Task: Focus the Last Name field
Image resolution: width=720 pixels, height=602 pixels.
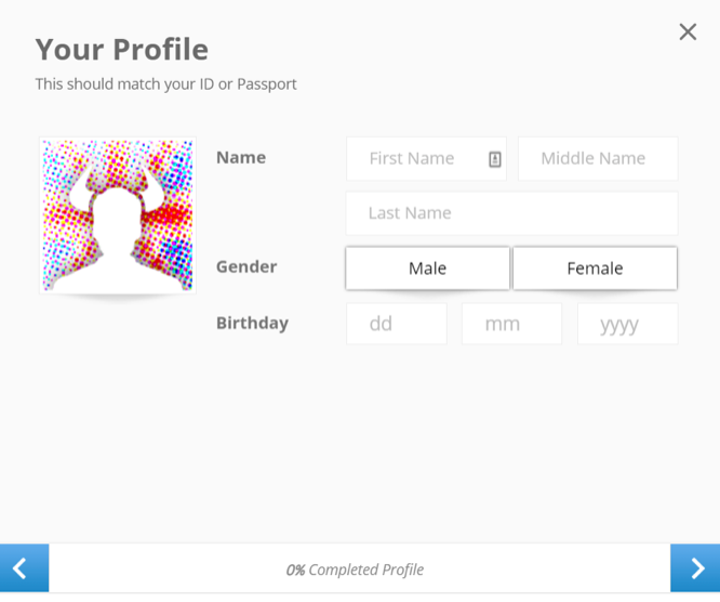Action: pos(512,214)
